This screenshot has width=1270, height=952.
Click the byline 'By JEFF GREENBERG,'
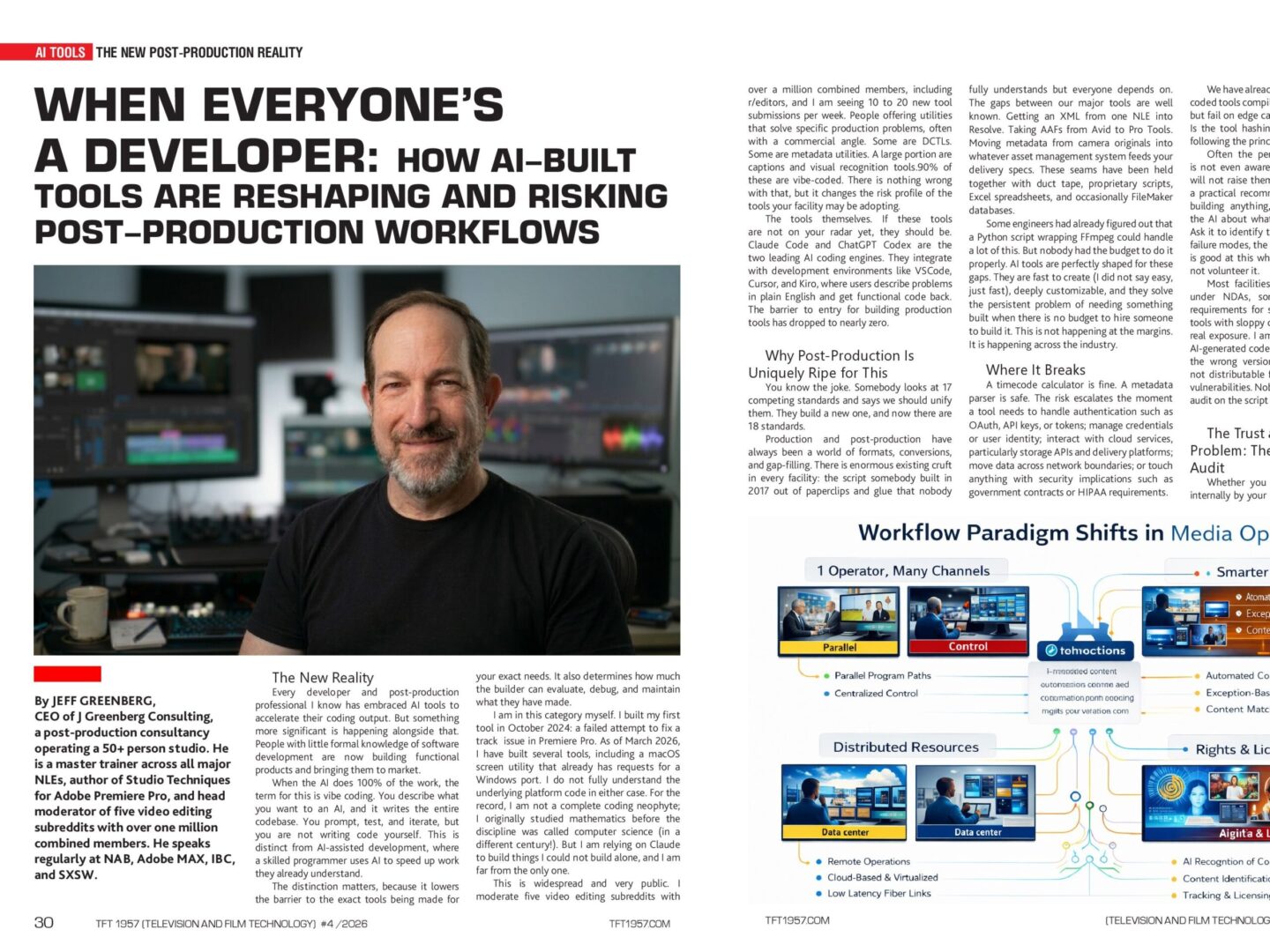[x=95, y=701]
